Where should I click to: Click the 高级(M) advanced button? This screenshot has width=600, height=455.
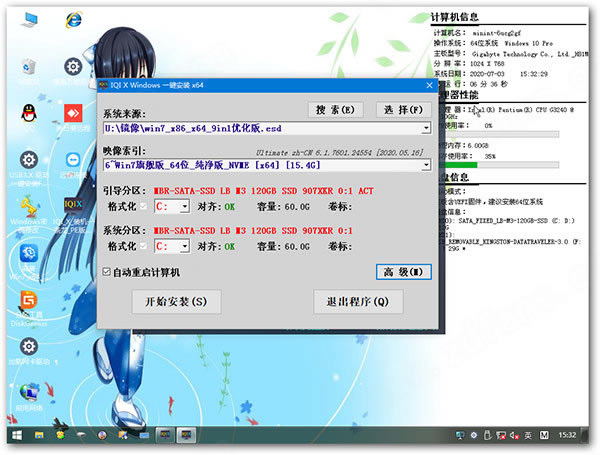click(403, 272)
